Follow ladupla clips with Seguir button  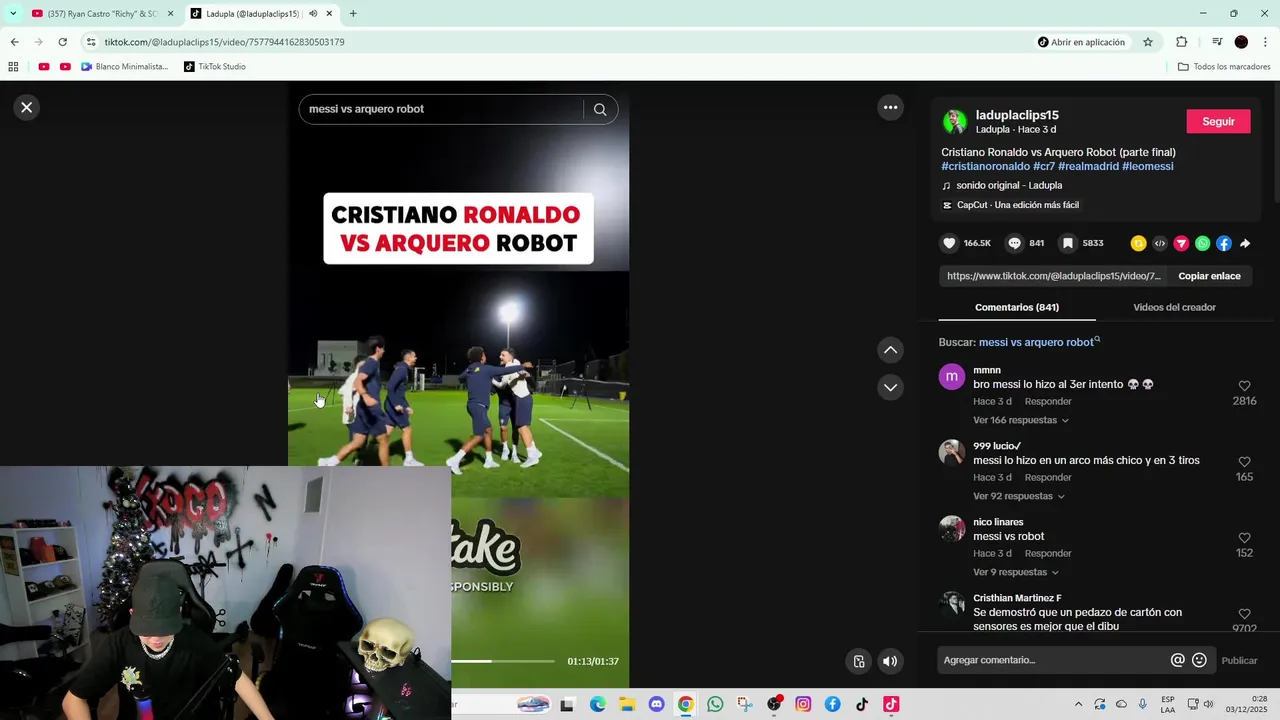coord(1218,121)
